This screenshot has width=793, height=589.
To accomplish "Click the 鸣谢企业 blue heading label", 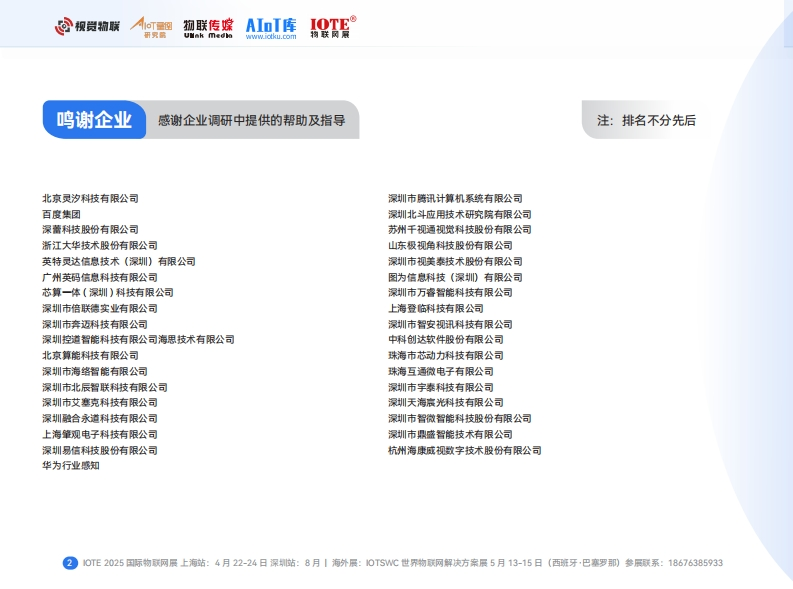I will point(94,120).
